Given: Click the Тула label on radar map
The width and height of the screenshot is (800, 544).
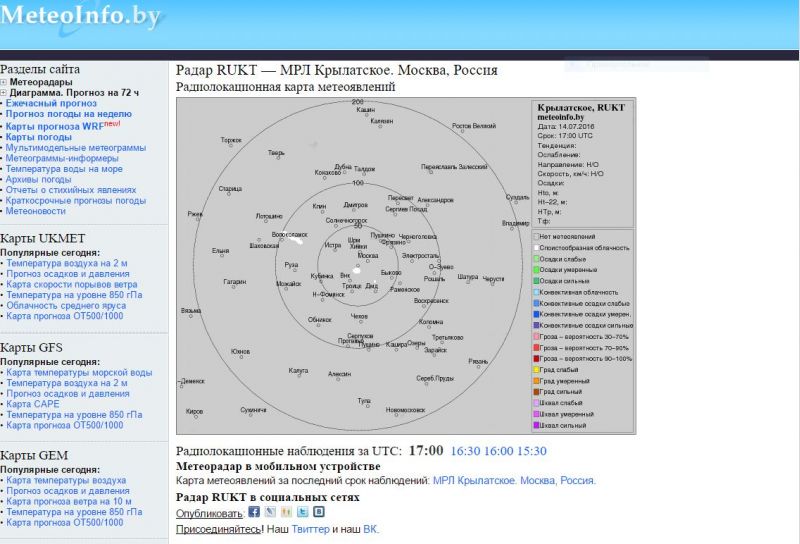Looking at the screenshot, I should coord(364,401).
